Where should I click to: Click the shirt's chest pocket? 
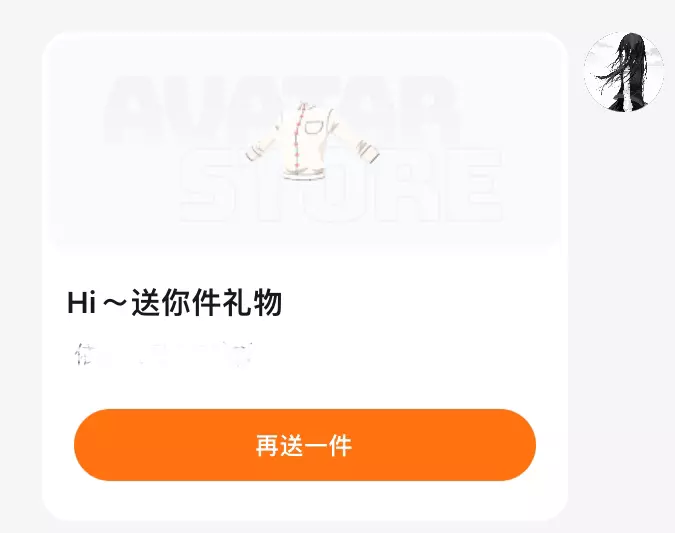314,127
